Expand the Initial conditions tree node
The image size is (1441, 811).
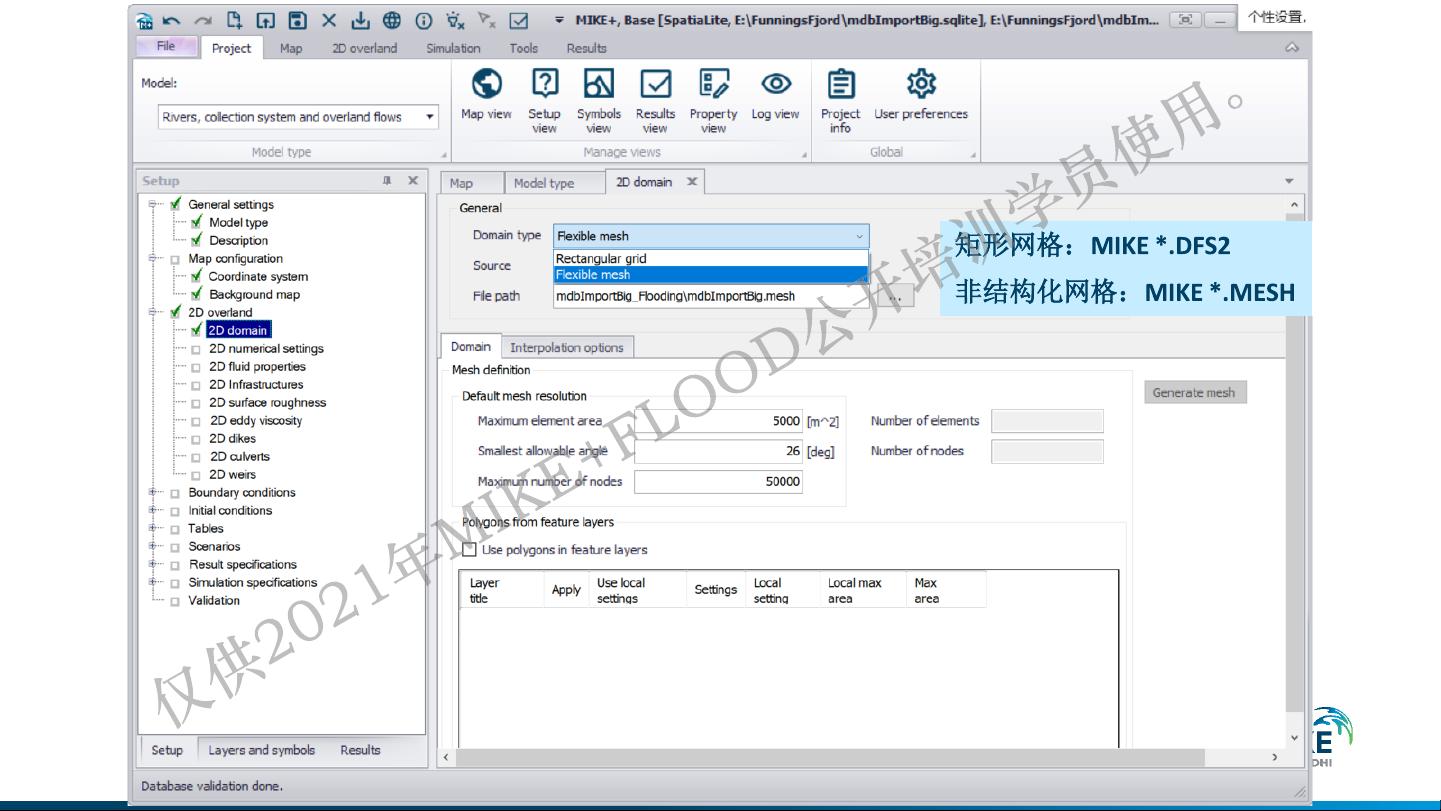154,510
